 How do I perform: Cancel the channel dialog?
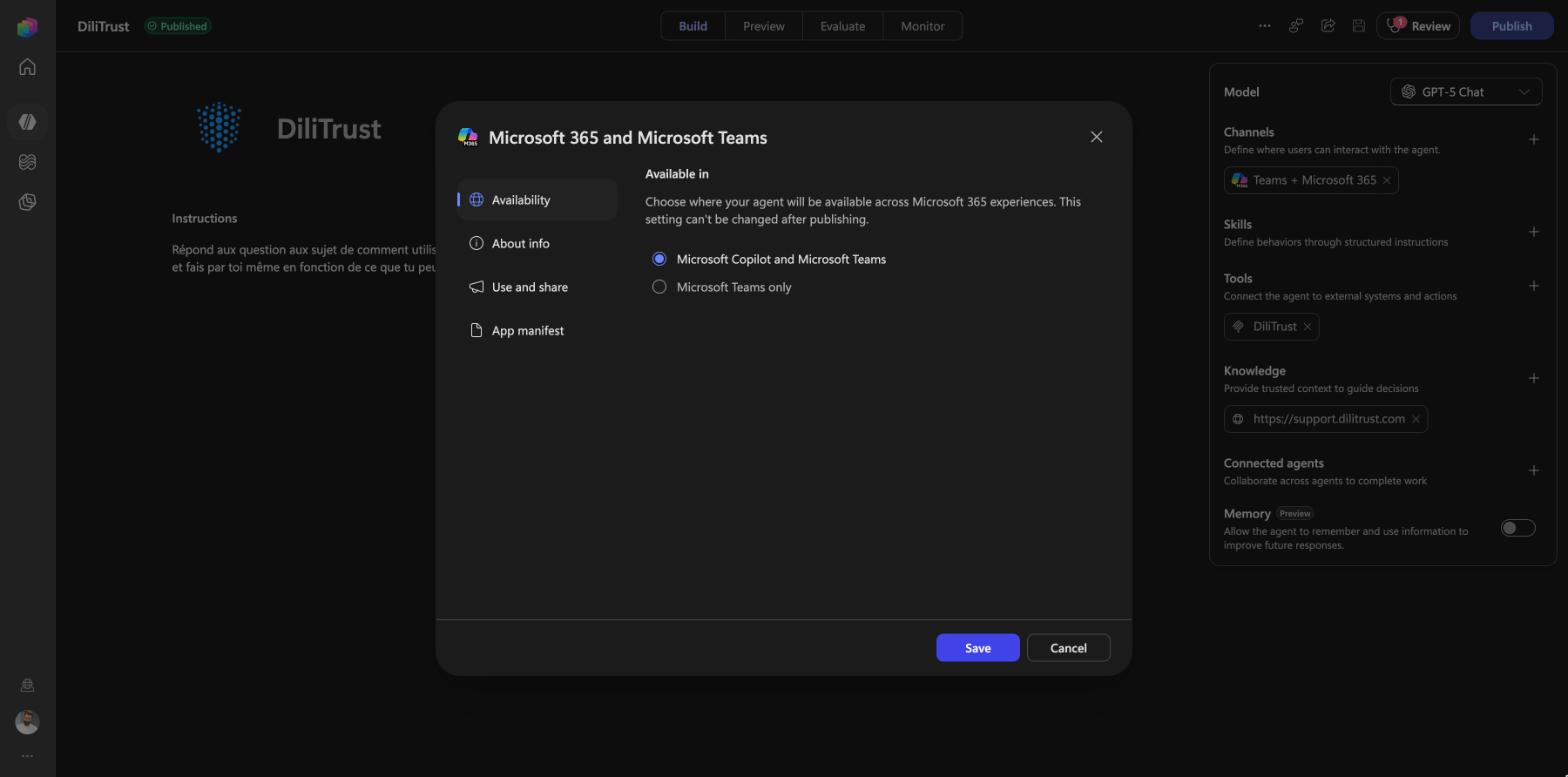pyautogui.click(x=1068, y=648)
